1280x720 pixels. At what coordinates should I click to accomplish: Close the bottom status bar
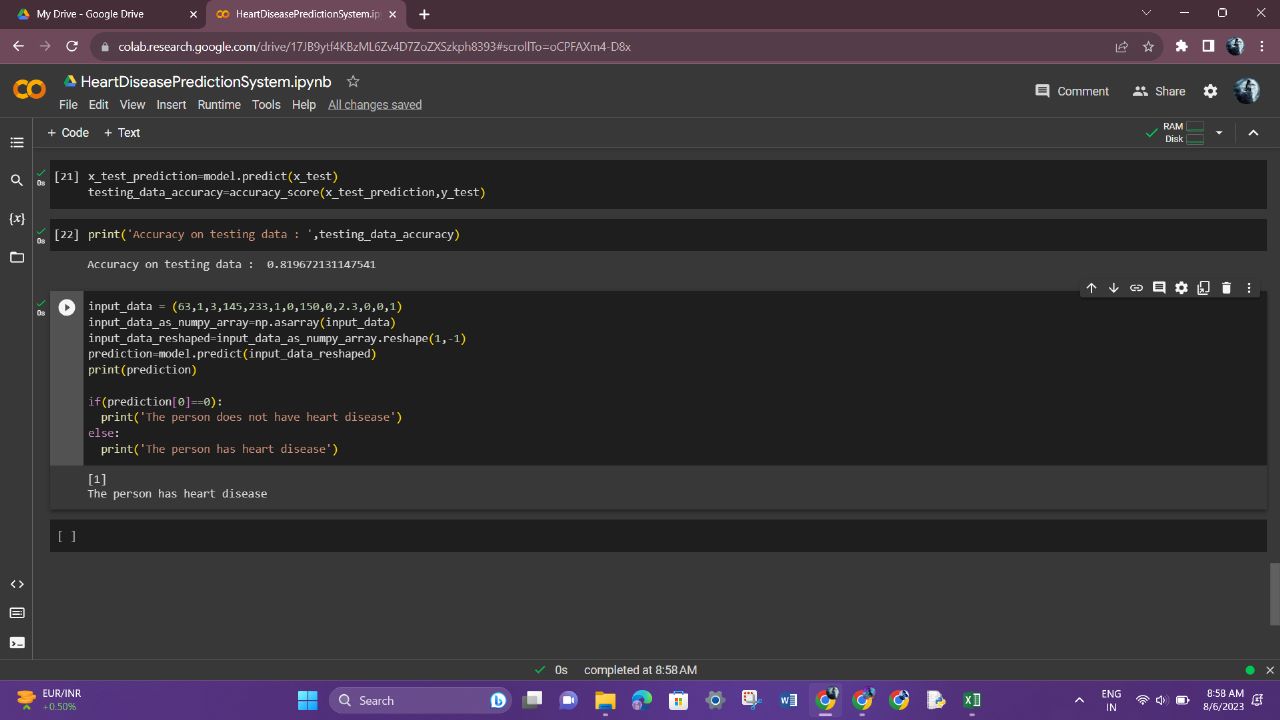1270,670
